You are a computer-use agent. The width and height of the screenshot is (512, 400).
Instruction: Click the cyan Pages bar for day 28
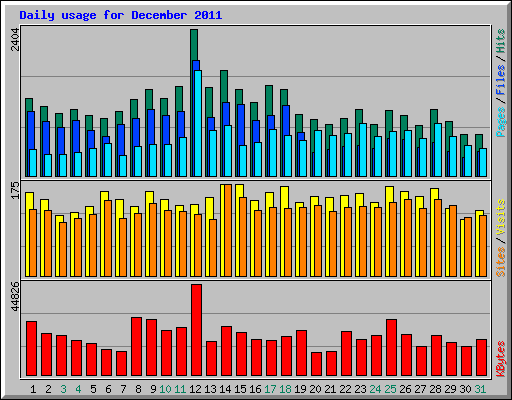tap(438, 150)
